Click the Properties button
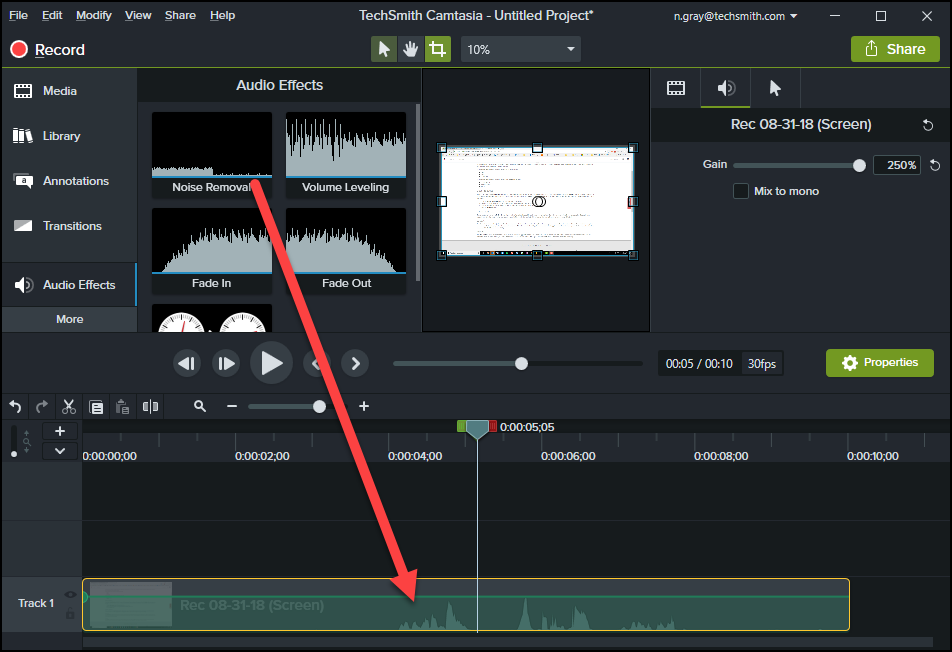The height and width of the screenshot is (652, 952). coord(879,363)
